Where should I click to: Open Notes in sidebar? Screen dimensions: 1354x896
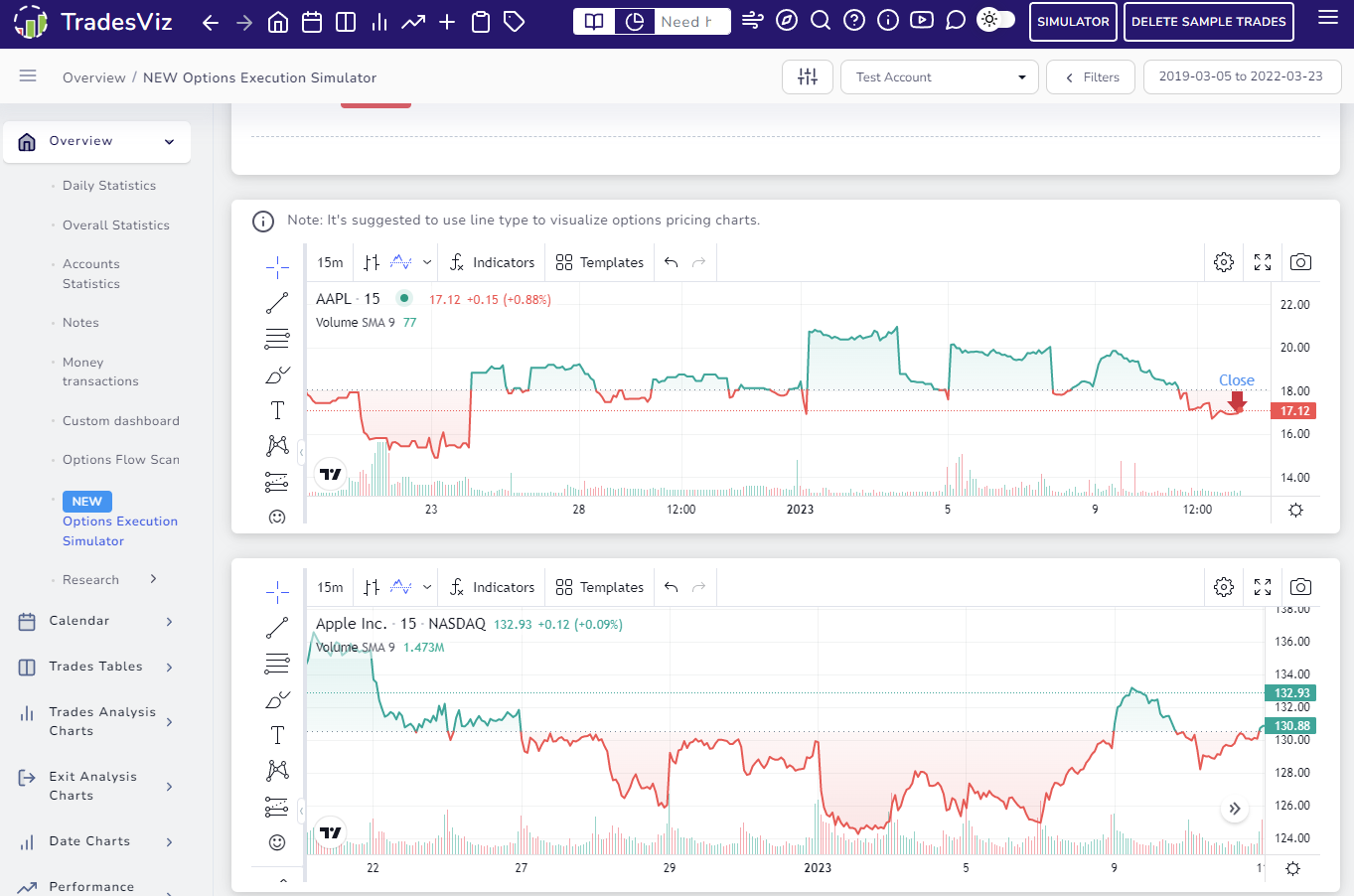80,323
